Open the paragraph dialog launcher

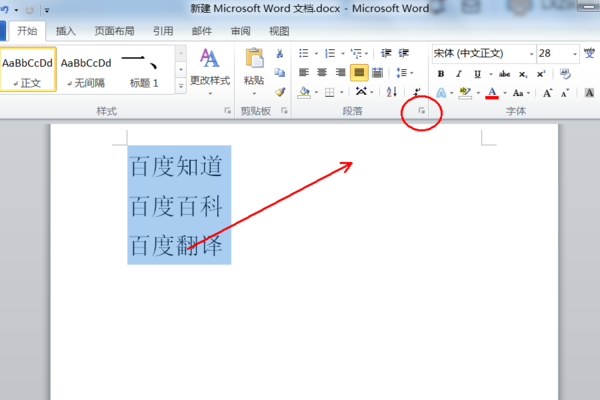421,111
